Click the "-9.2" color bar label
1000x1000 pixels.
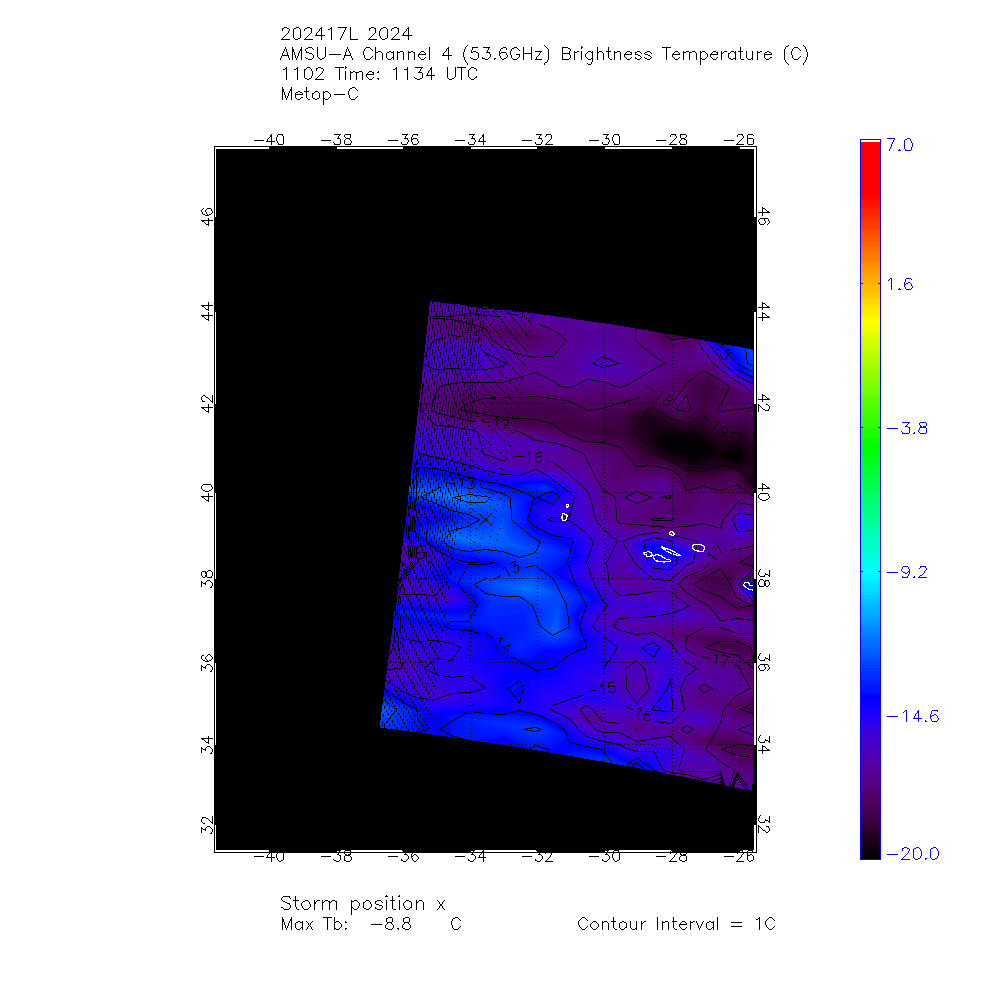tap(907, 572)
